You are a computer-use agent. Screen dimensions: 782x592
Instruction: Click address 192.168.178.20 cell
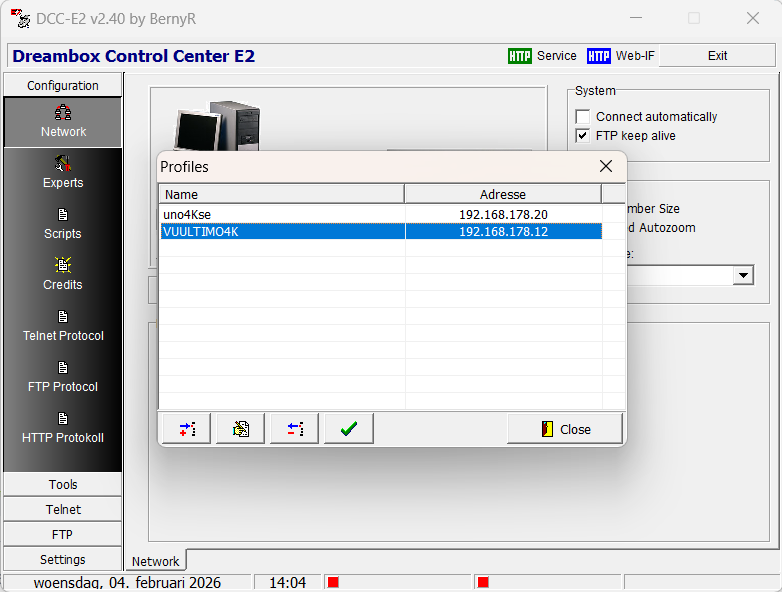pyautogui.click(x=503, y=214)
